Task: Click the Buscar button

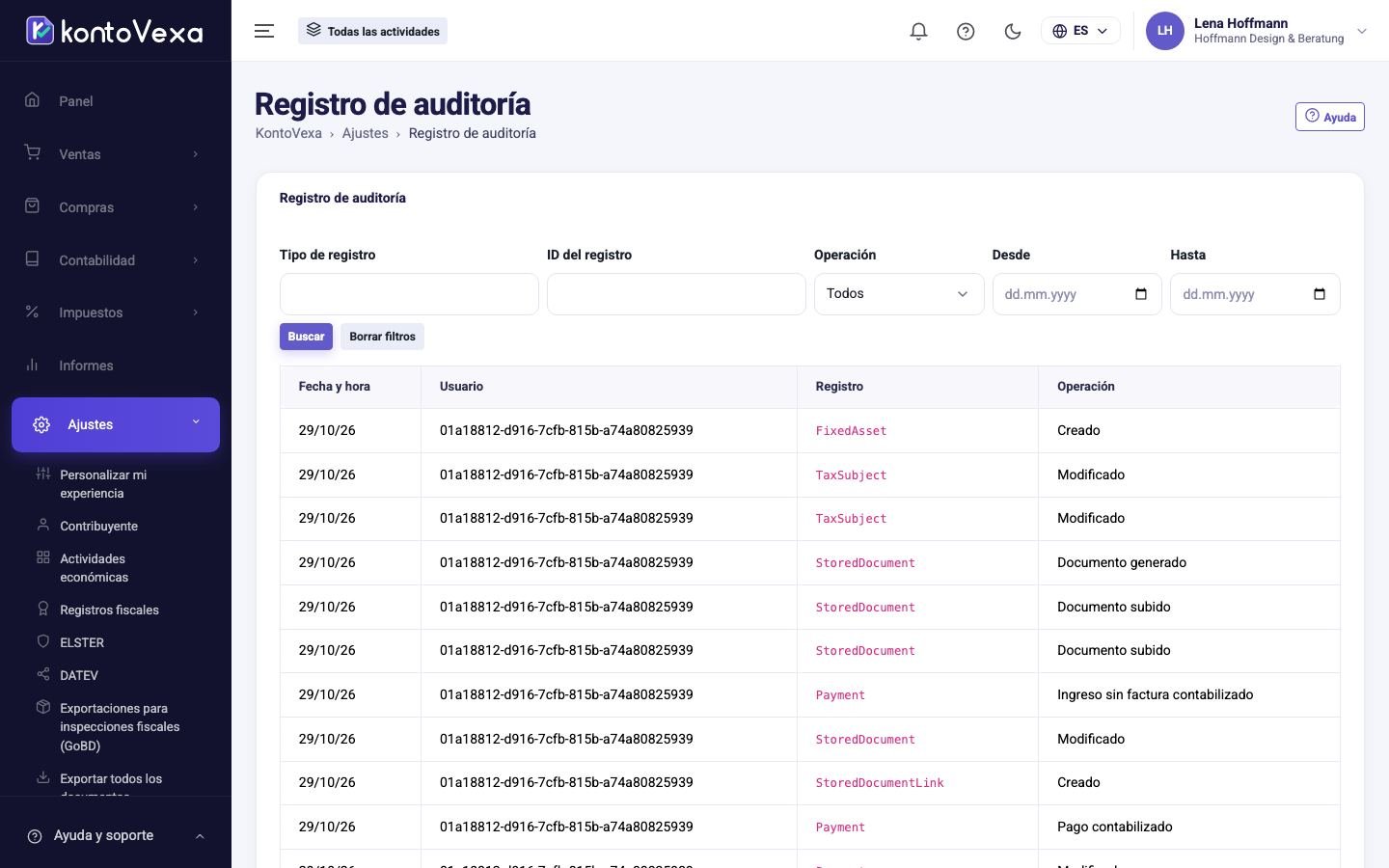Action: pyautogui.click(x=306, y=337)
